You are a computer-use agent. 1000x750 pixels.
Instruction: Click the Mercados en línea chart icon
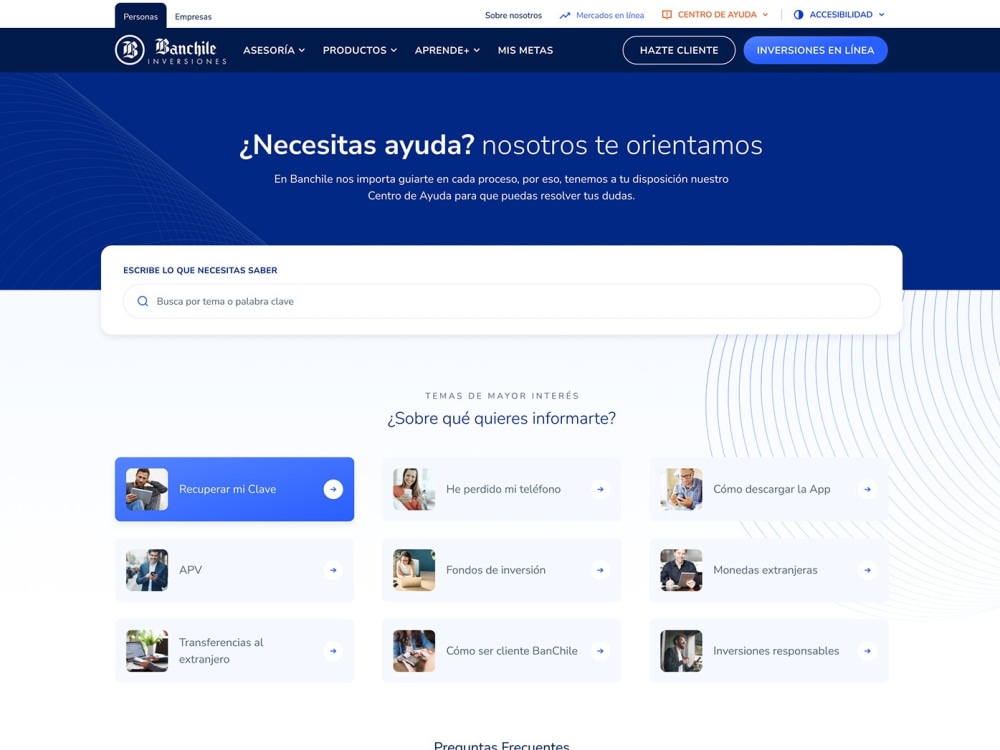point(564,15)
